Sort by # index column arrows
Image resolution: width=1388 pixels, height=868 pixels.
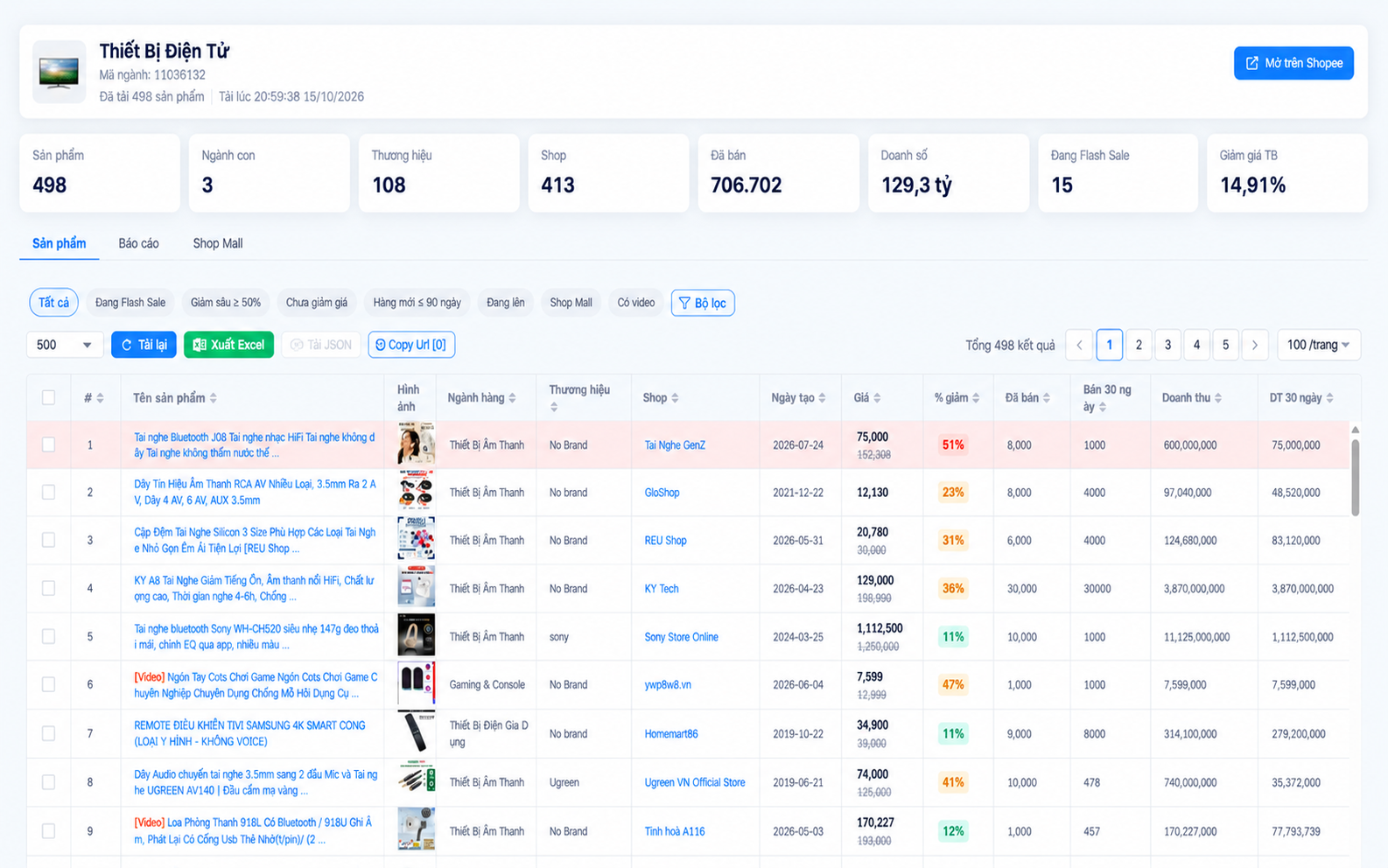pyautogui.click(x=100, y=398)
